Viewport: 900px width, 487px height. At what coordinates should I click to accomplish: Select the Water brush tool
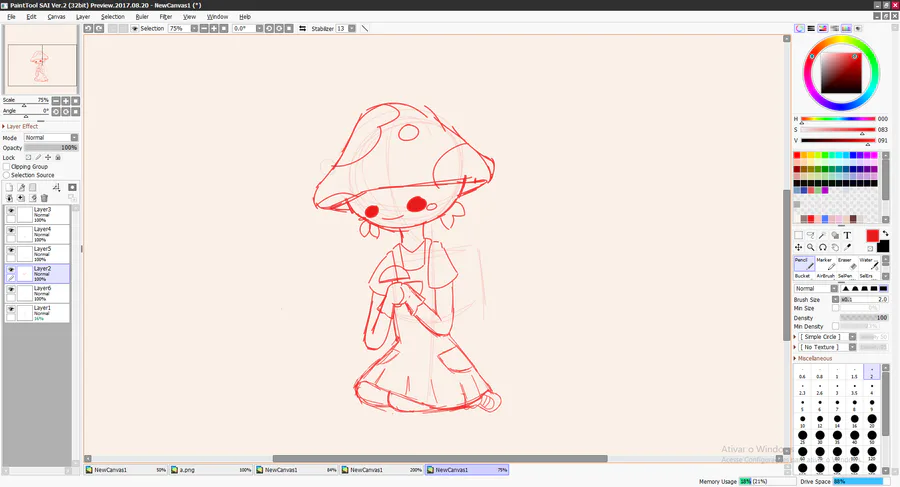click(867, 264)
